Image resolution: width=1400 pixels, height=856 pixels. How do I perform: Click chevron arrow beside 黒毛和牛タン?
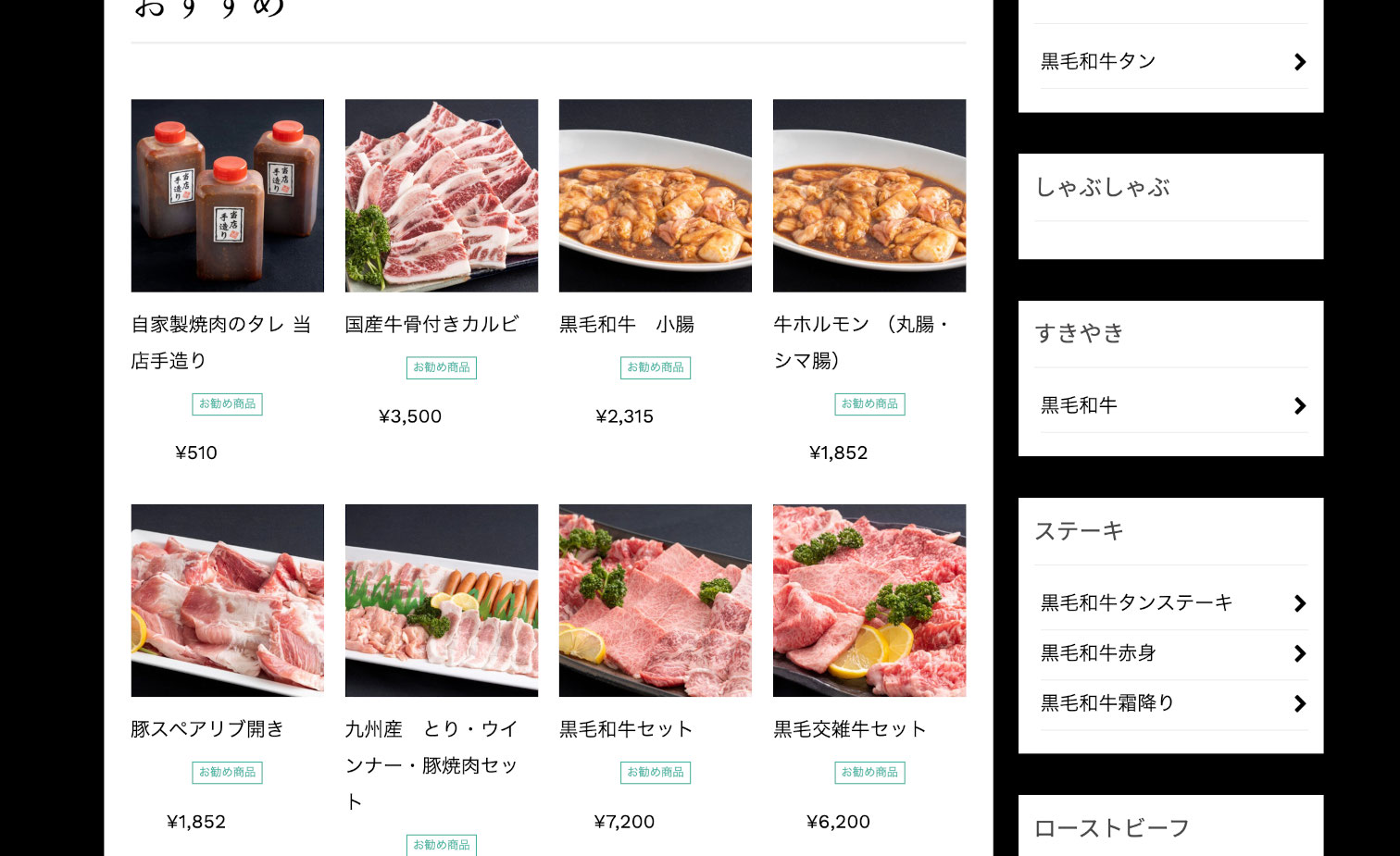[x=1300, y=62]
